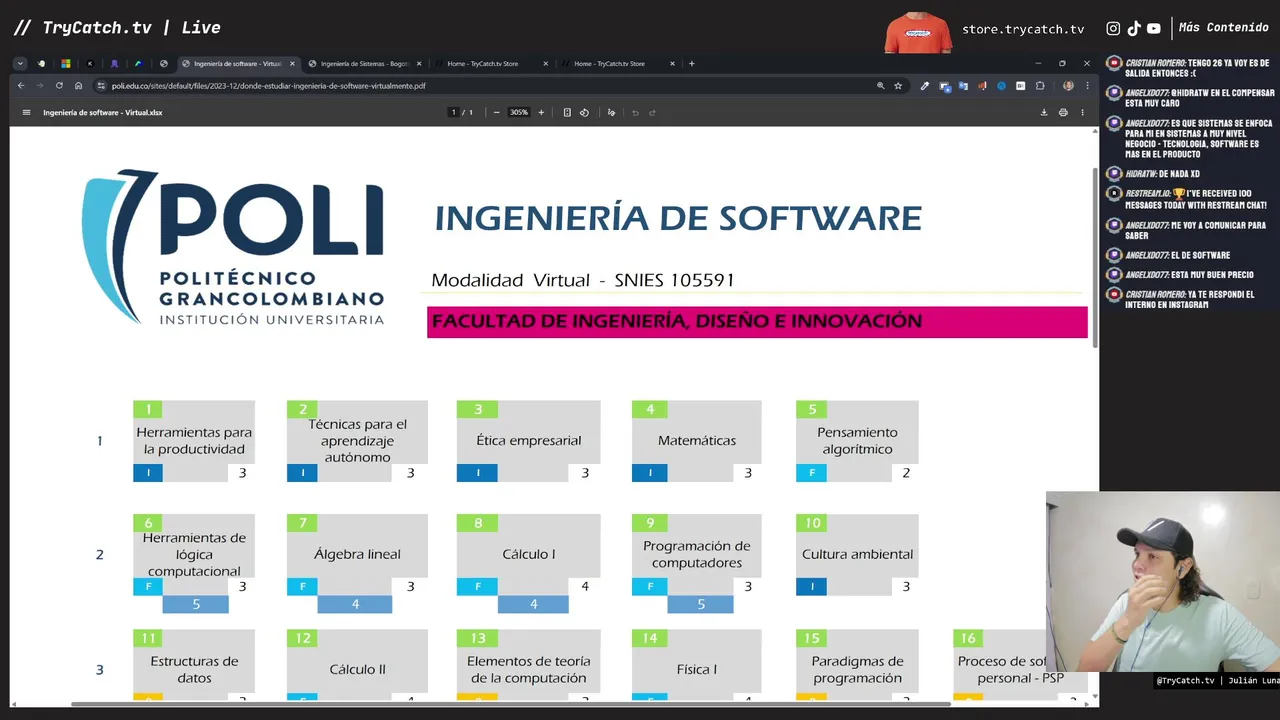
Task: Switch to second Home - TryCatch.tv Store tab
Action: [x=617, y=63]
